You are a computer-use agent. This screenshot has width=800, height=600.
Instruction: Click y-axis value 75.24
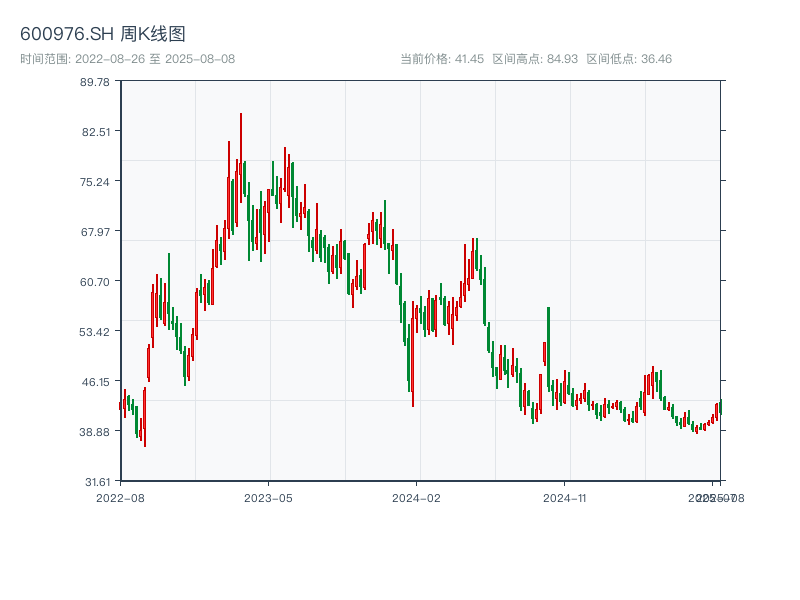pyautogui.click(x=95, y=182)
